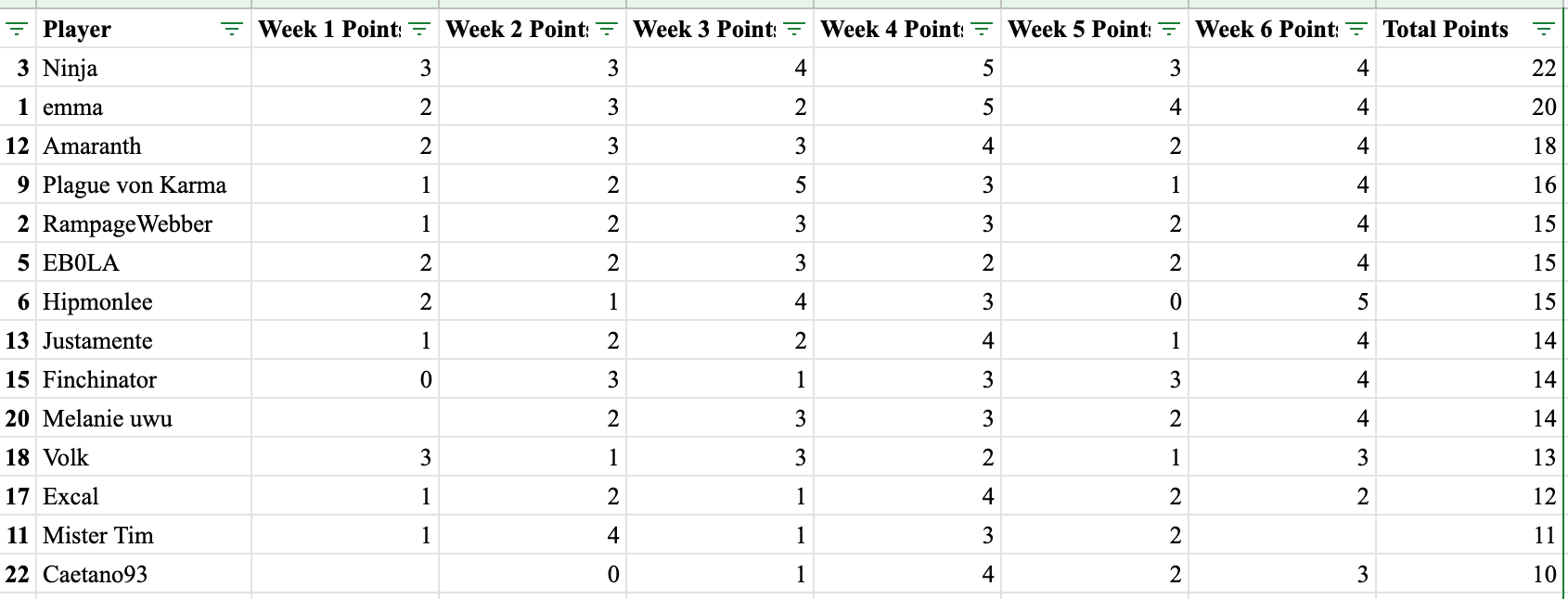Open the Player column filter icon

pos(232,30)
